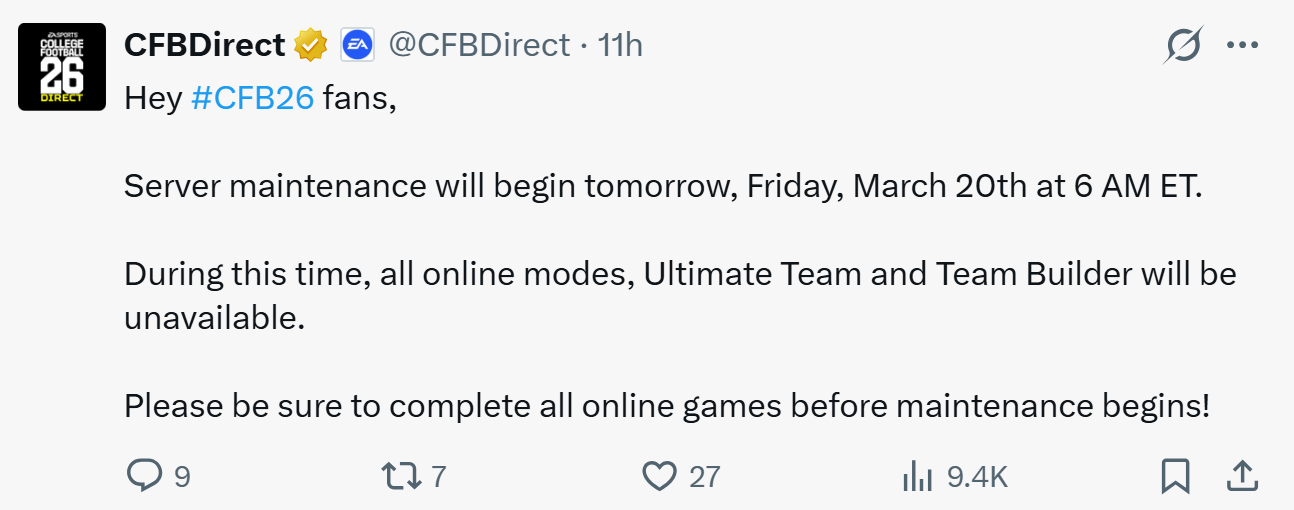Open view analytics bar chart icon

click(x=917, y=477)
